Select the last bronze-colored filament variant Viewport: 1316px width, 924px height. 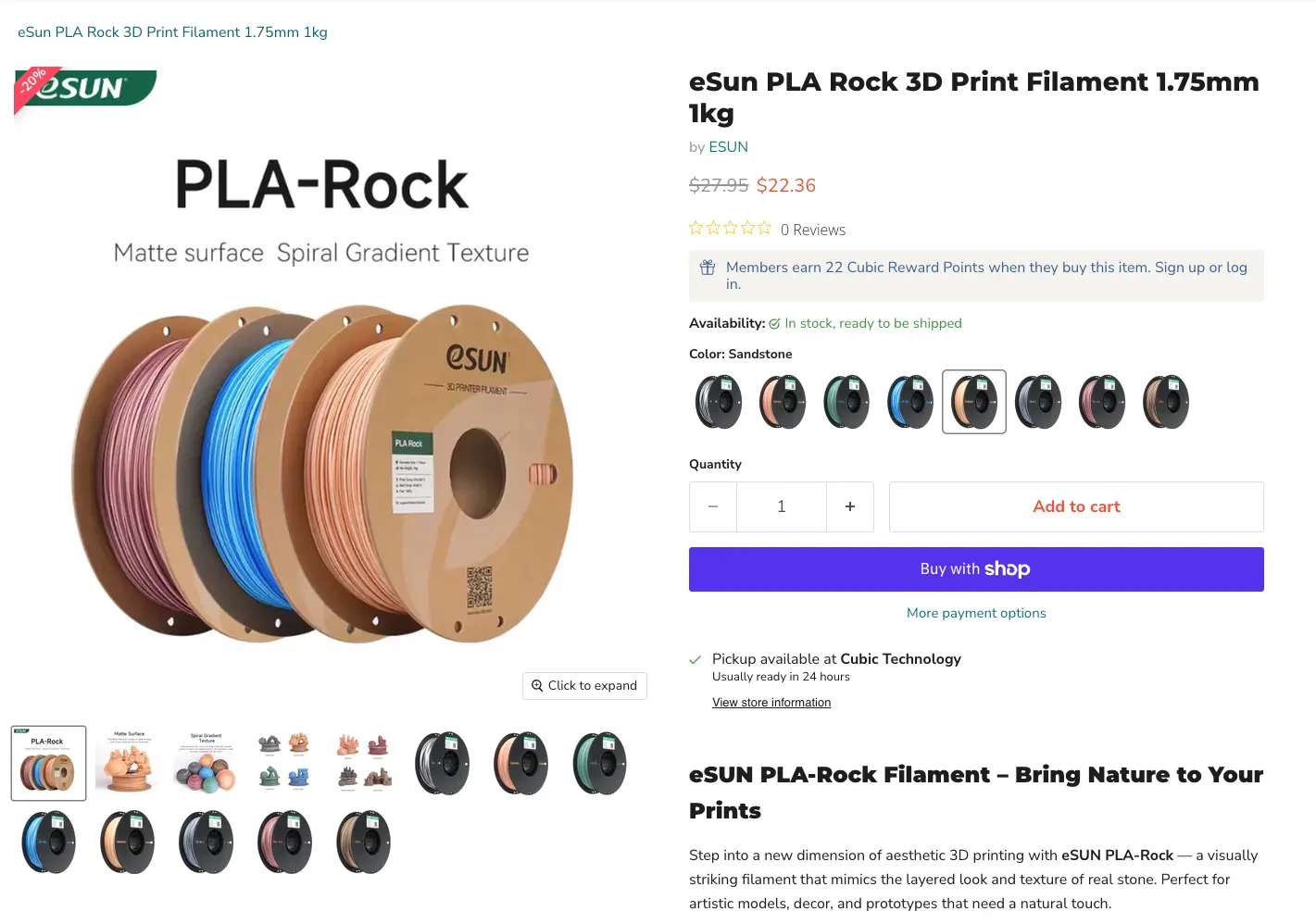pyautogui.click(x=1165, y=402)
